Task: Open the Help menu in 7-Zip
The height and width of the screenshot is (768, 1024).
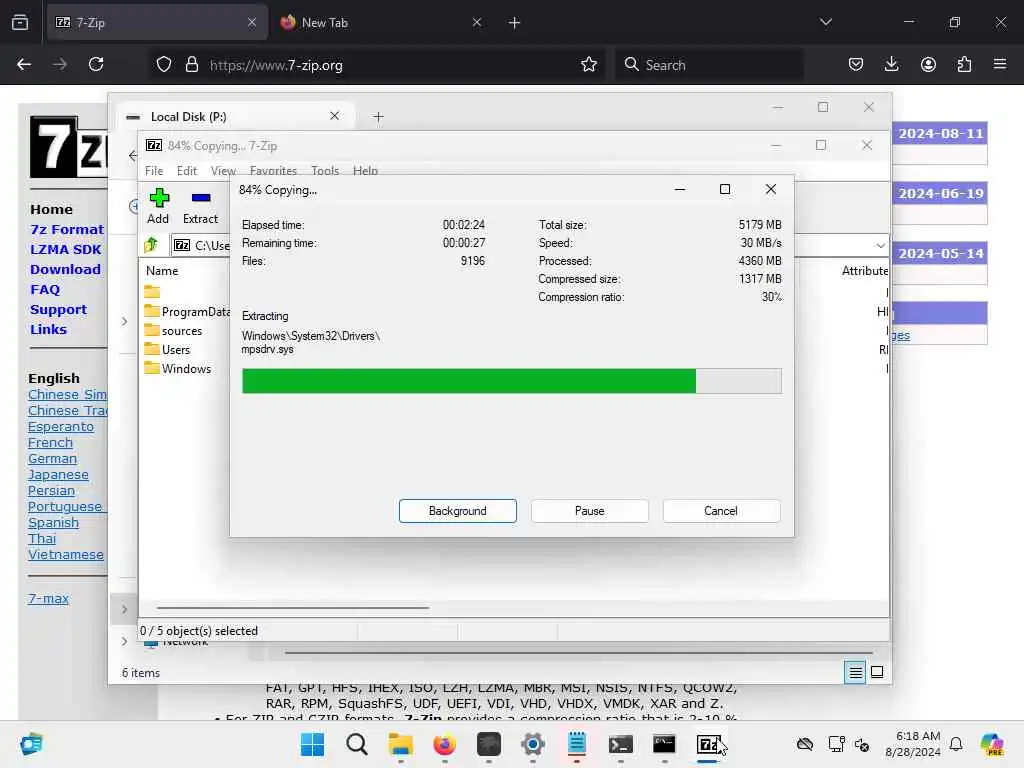Action: (365, 170)
